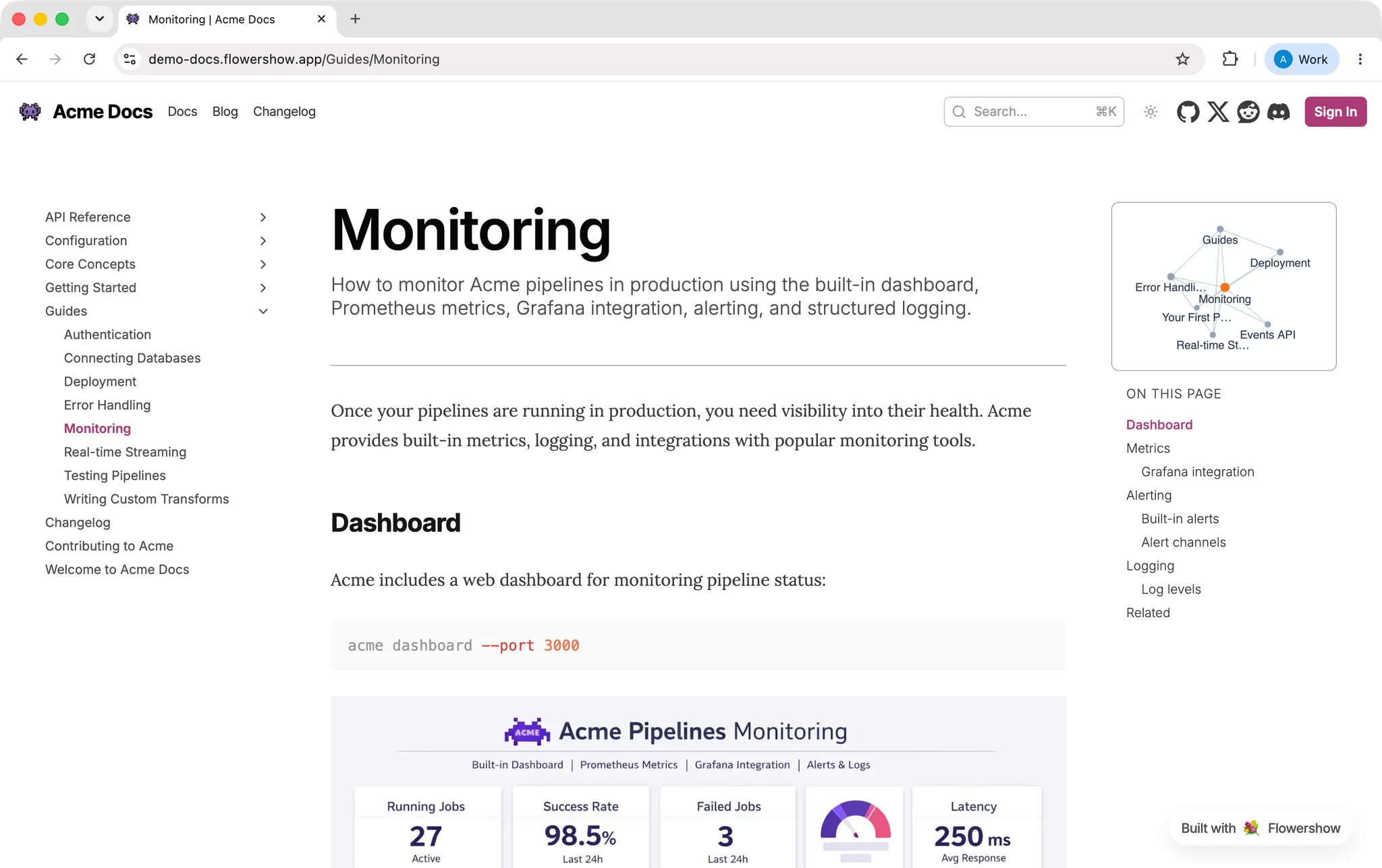Reload the page
Image resolution: width=1382 pixels, height=868 pixels.
coord(89,59)
